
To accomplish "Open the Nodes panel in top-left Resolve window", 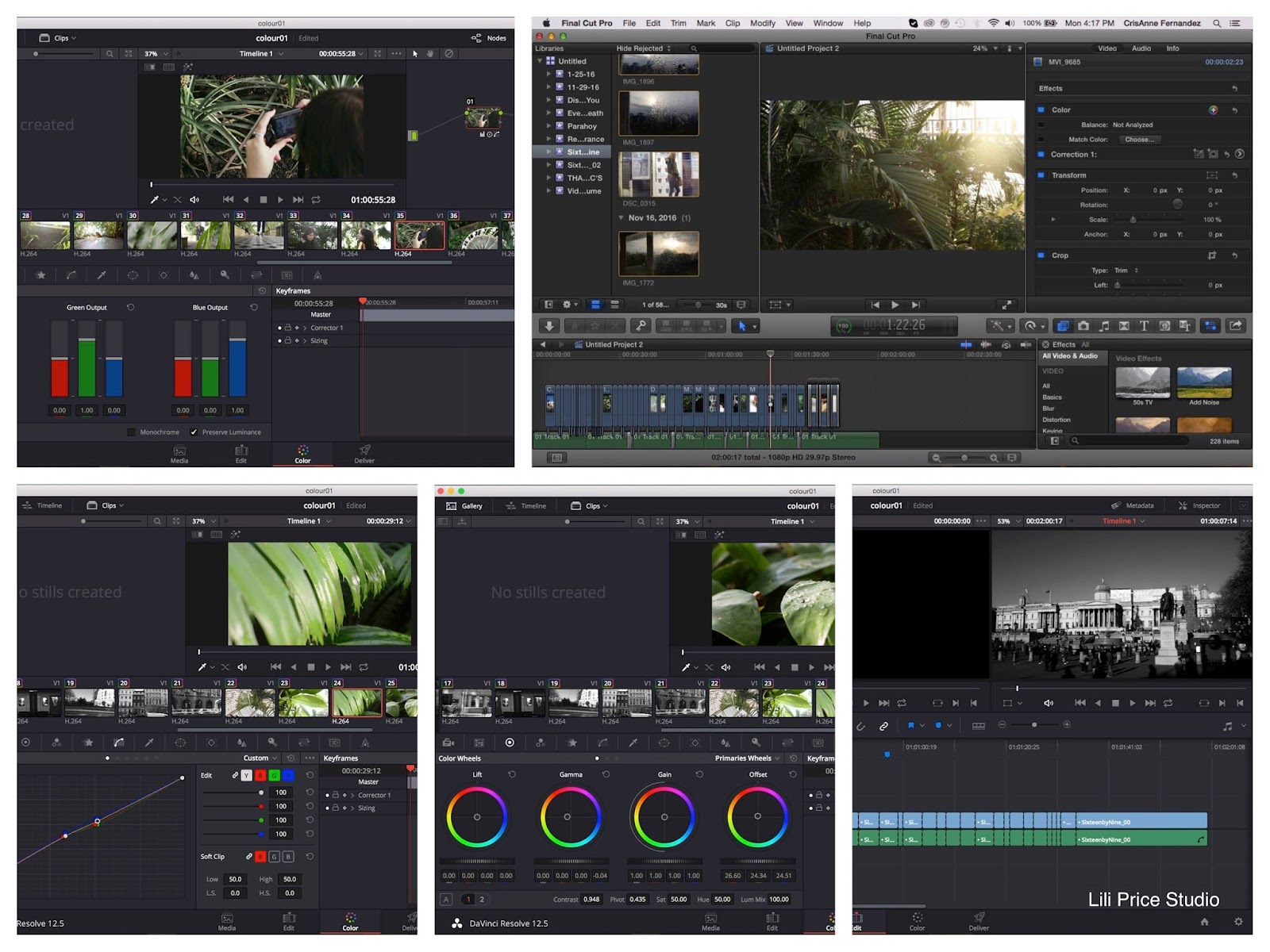I will click(x=489, y=38).
